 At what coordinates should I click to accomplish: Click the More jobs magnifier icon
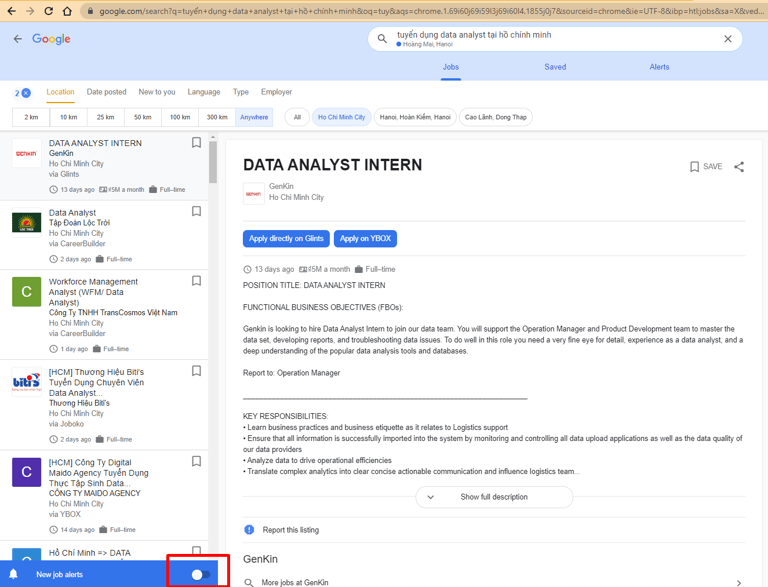(249, 583)
